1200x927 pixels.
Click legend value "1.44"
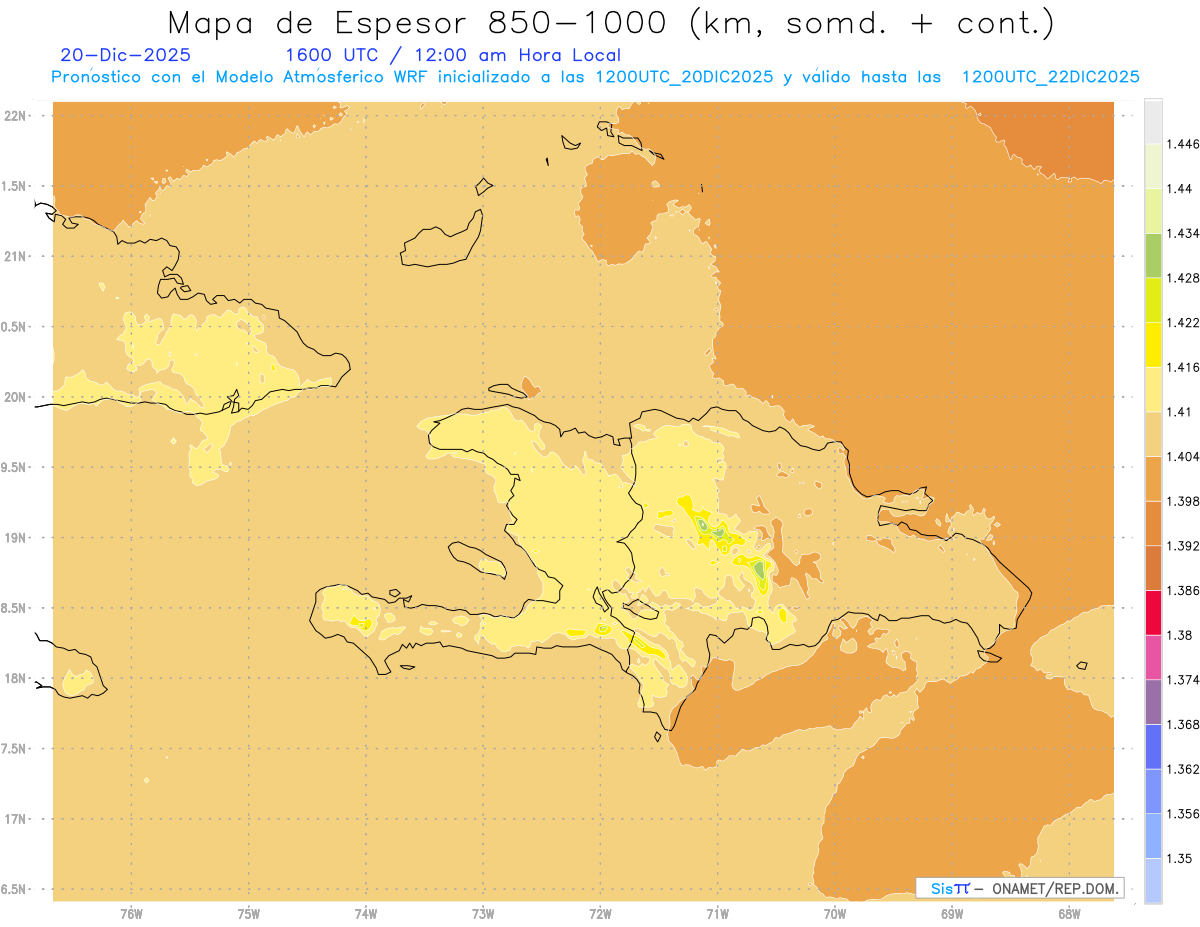(1178, 188)
